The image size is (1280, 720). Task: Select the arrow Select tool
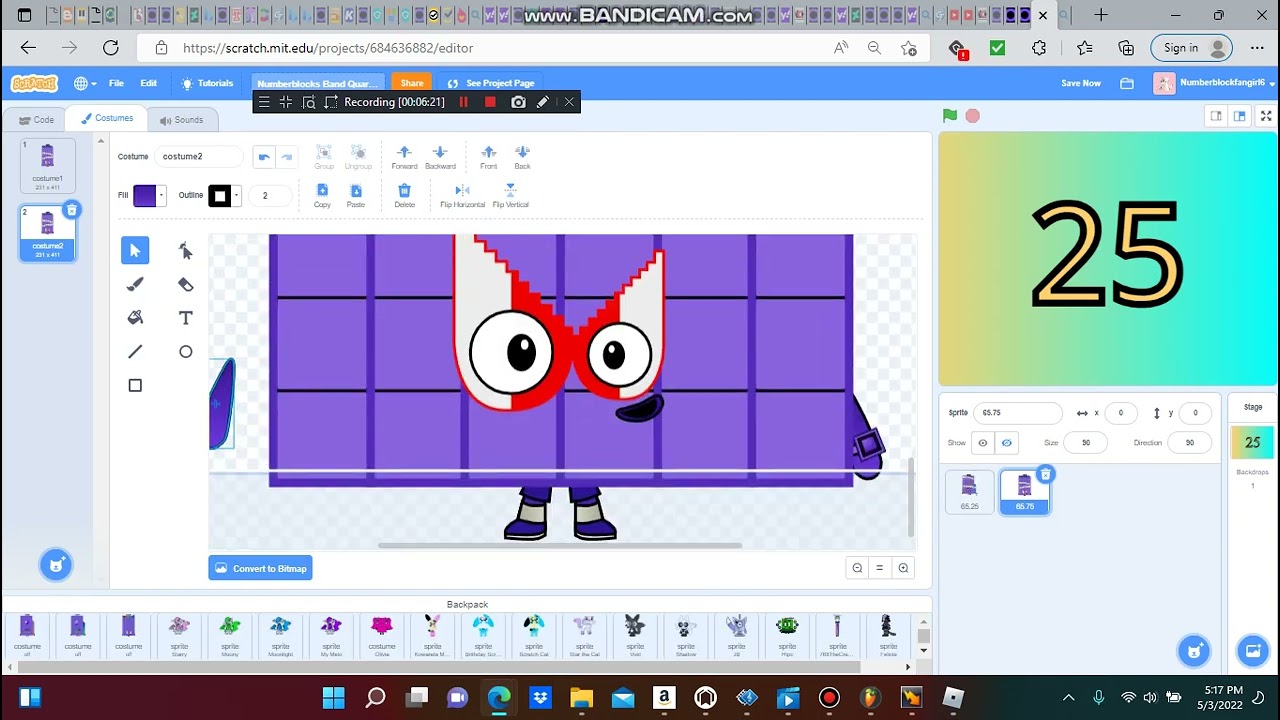tap(135, 250)
